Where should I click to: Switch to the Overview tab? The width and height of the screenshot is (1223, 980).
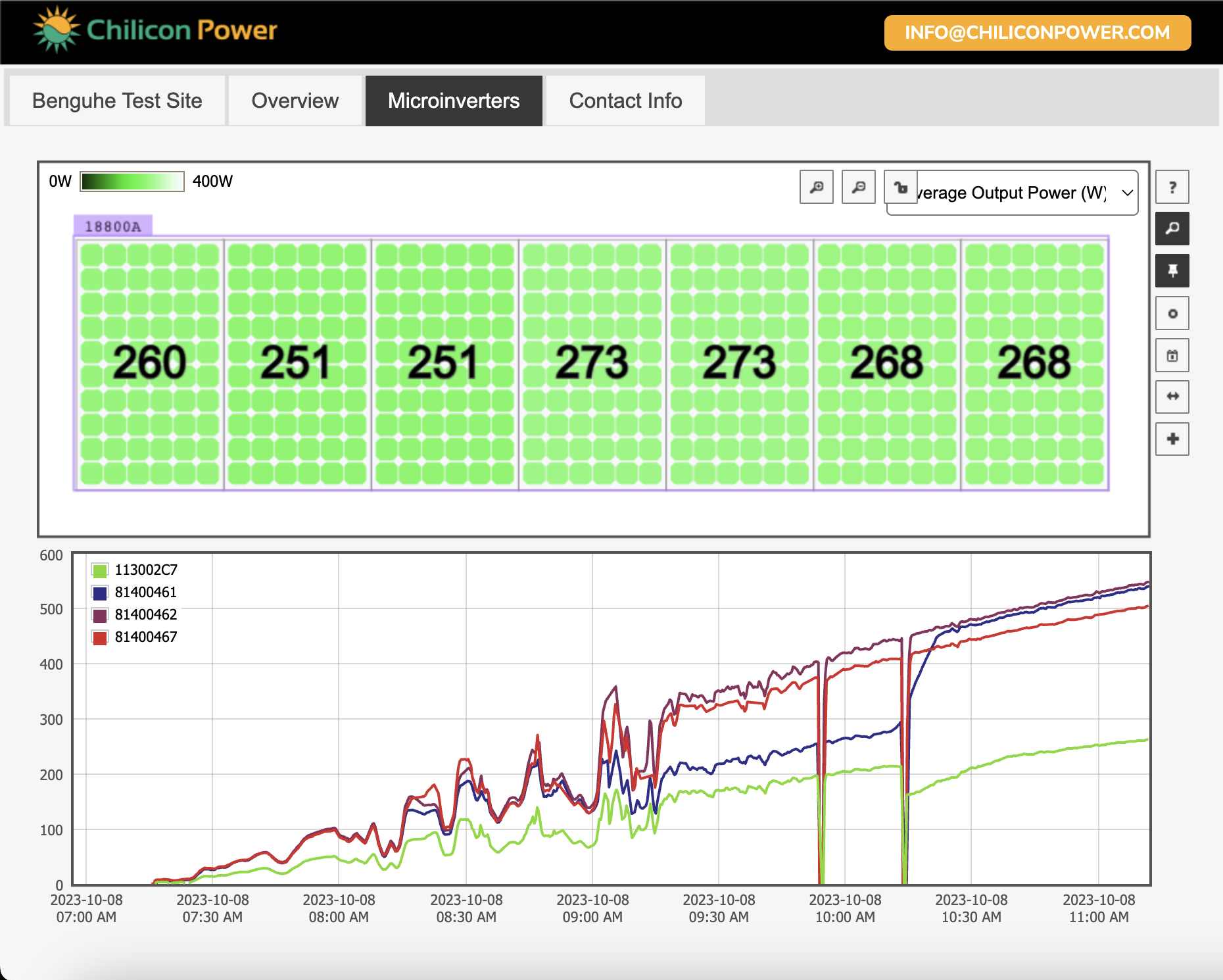pyautogui.click(x=295, y=101)
